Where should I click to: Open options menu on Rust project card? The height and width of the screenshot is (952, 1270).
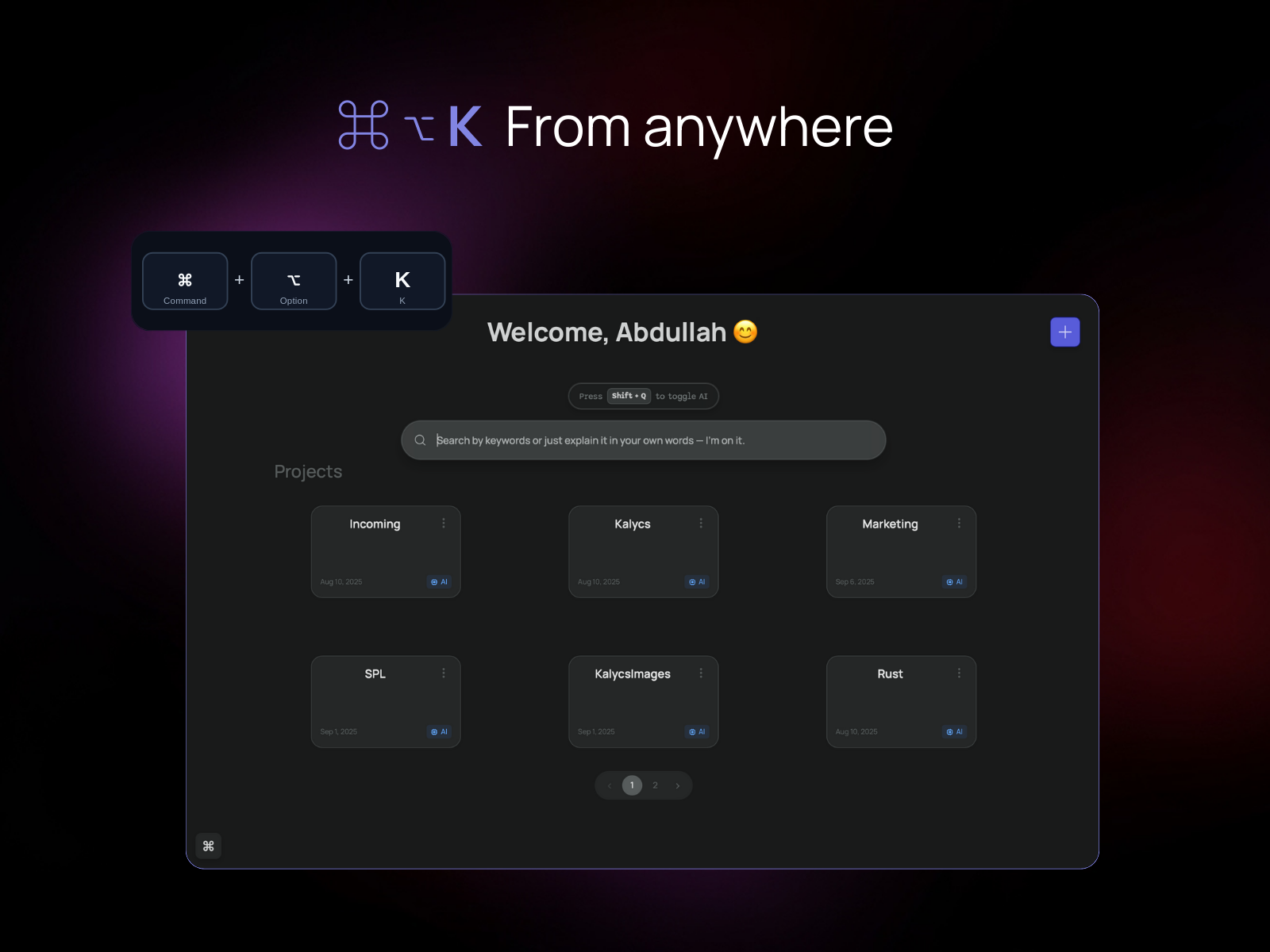tap(959, 673)
